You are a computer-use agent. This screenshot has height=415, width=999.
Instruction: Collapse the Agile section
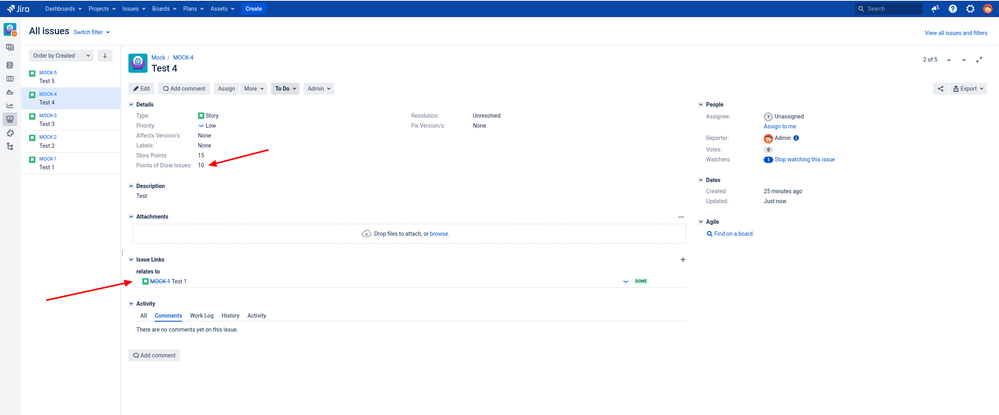click(701, 222)
